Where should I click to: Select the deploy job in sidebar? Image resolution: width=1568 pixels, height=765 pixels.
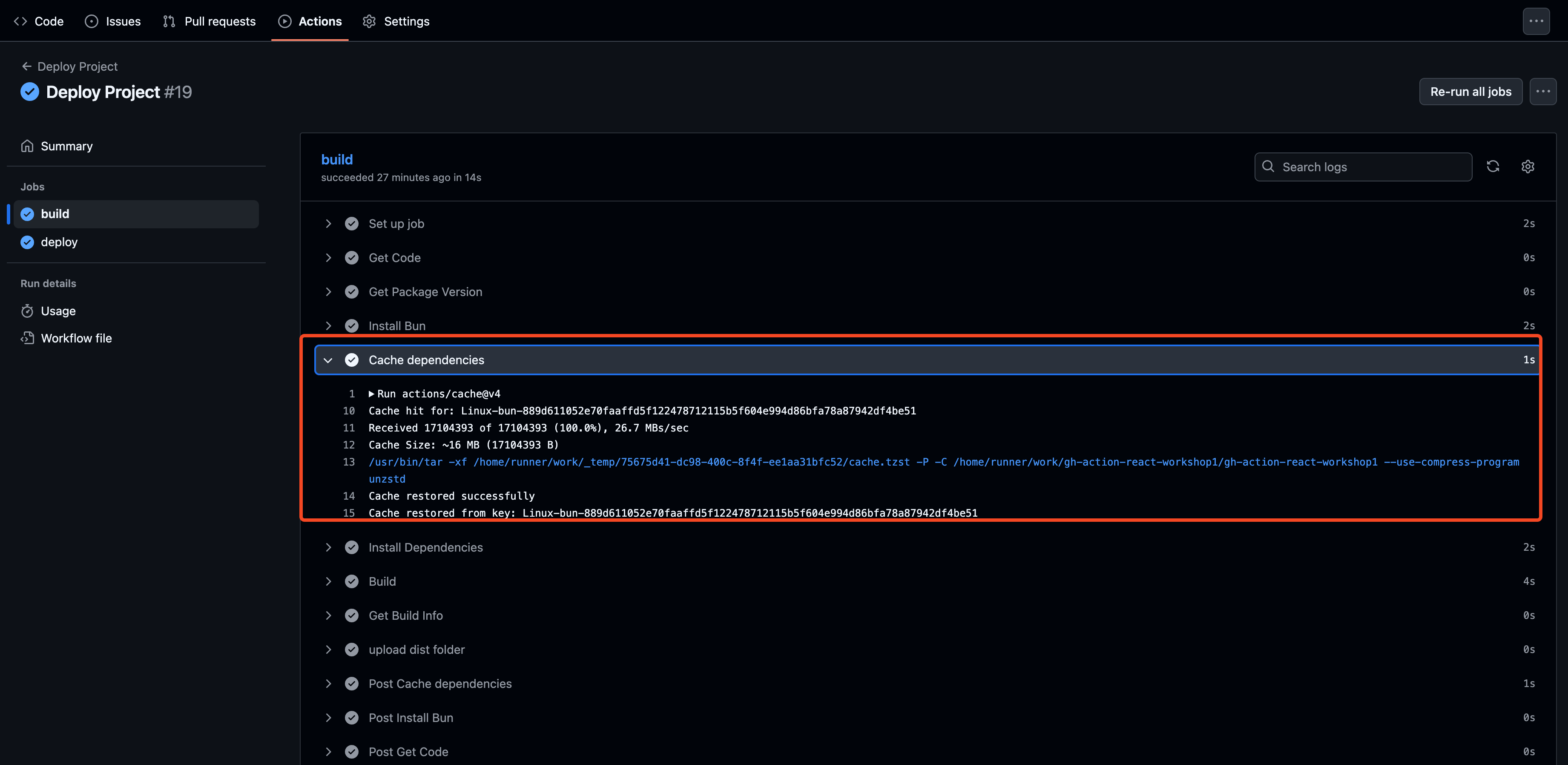pos(58,242)
